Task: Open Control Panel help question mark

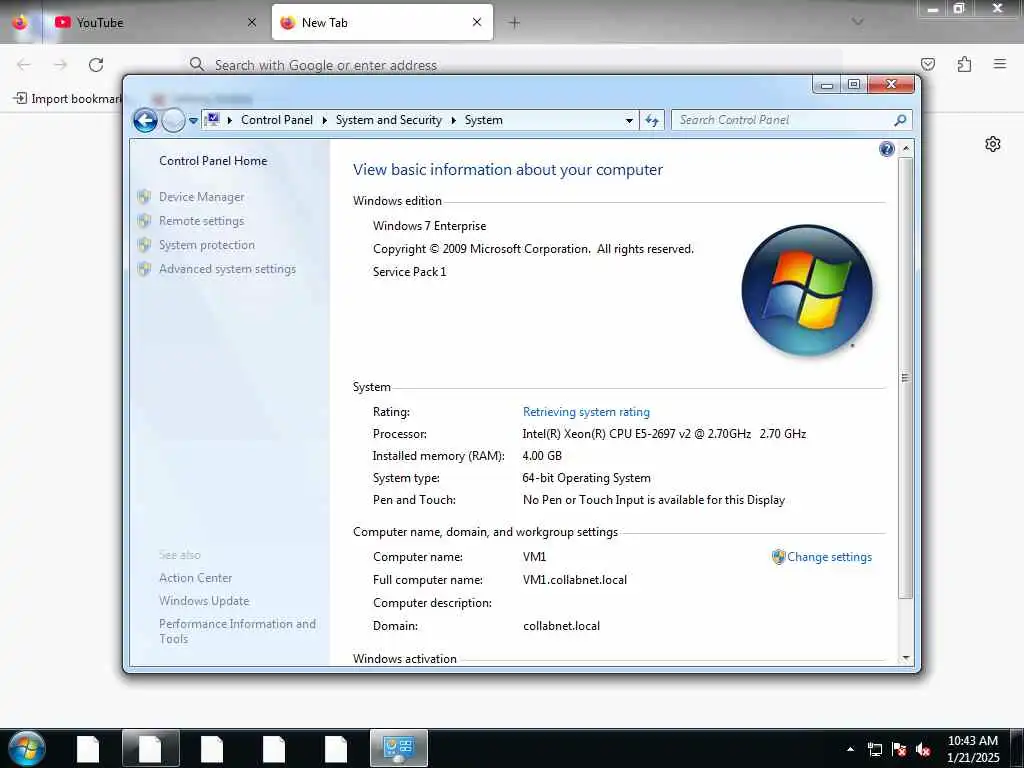Action: coord(886,149)
